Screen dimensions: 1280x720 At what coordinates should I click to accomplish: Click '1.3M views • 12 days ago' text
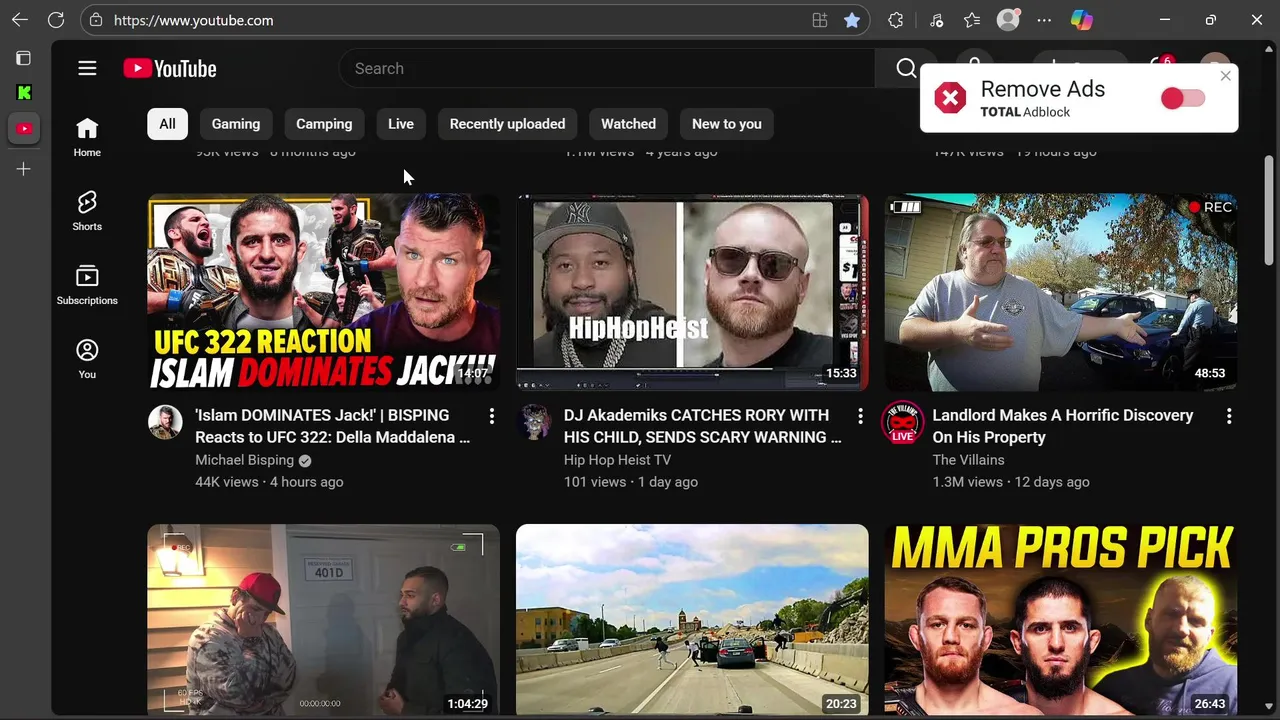[x=1011, y=482]
